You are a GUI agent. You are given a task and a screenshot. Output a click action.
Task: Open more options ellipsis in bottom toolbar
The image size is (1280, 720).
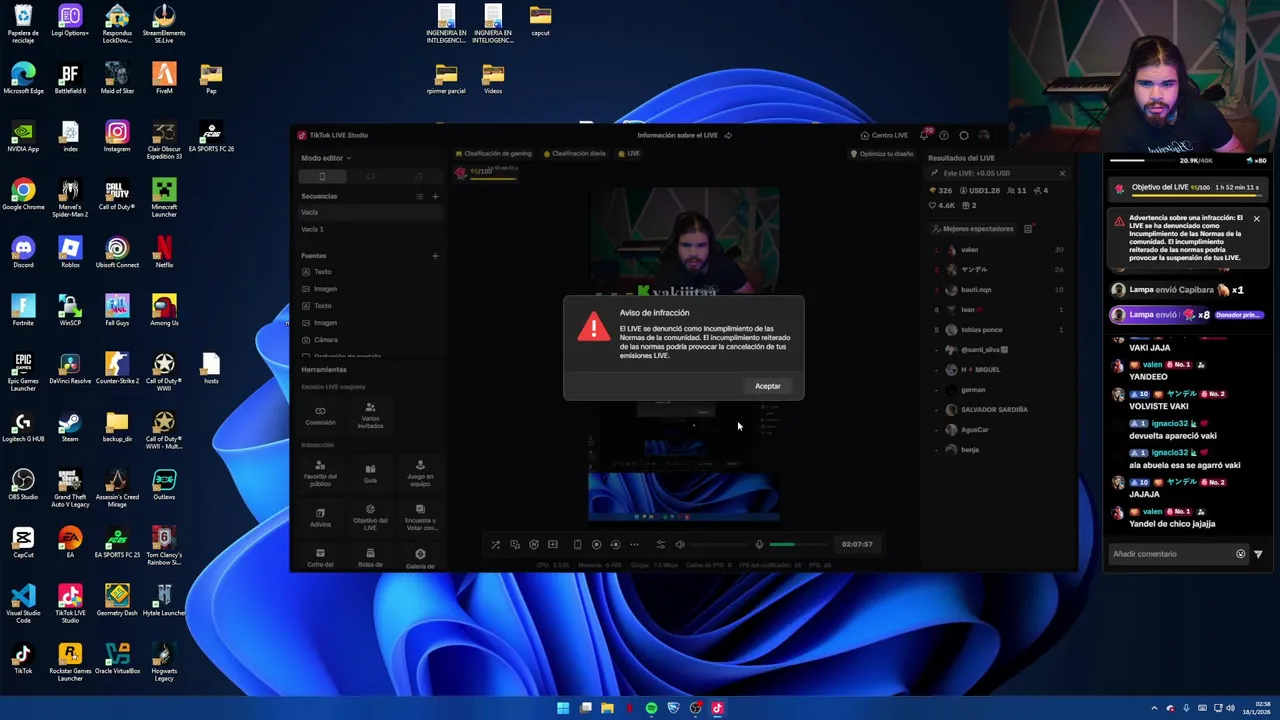point(634,545)
